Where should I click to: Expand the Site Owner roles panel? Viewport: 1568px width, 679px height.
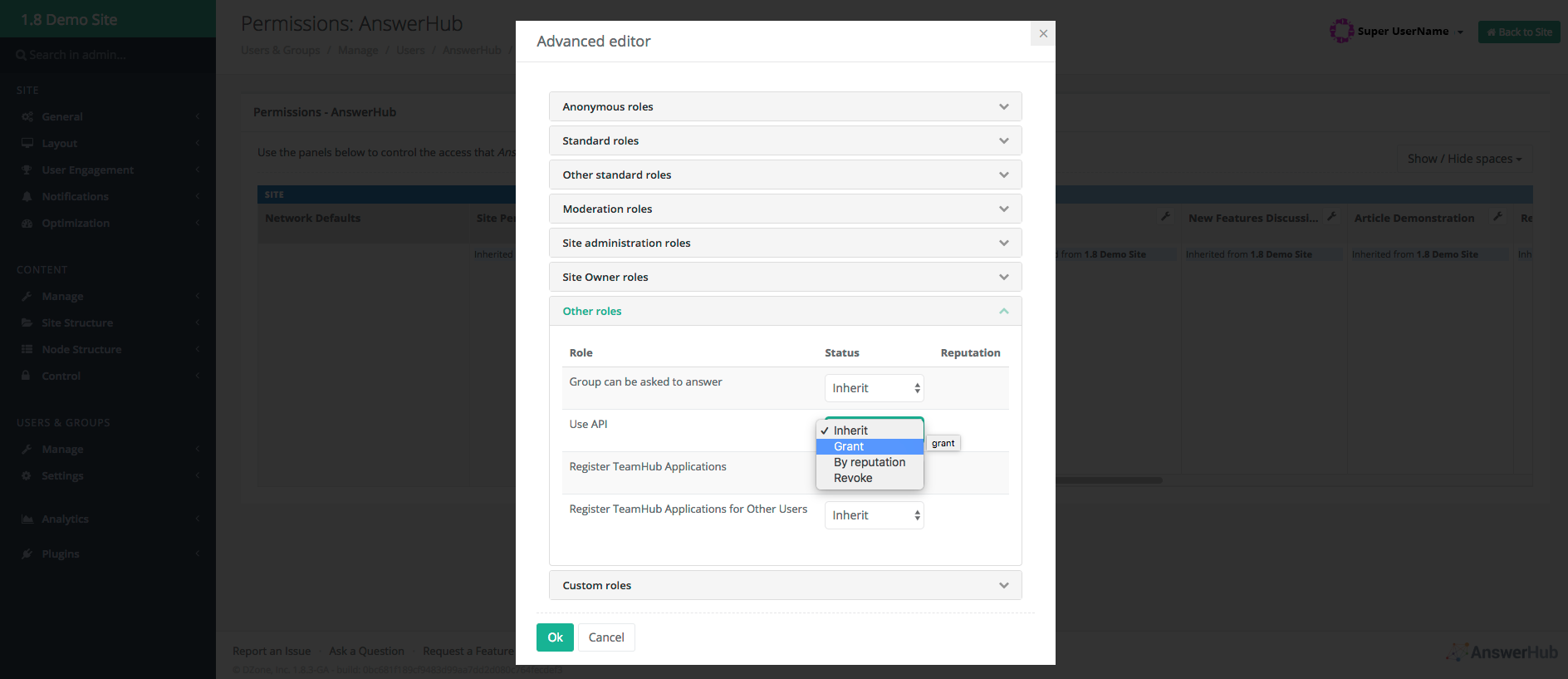(x=785, y=277)
